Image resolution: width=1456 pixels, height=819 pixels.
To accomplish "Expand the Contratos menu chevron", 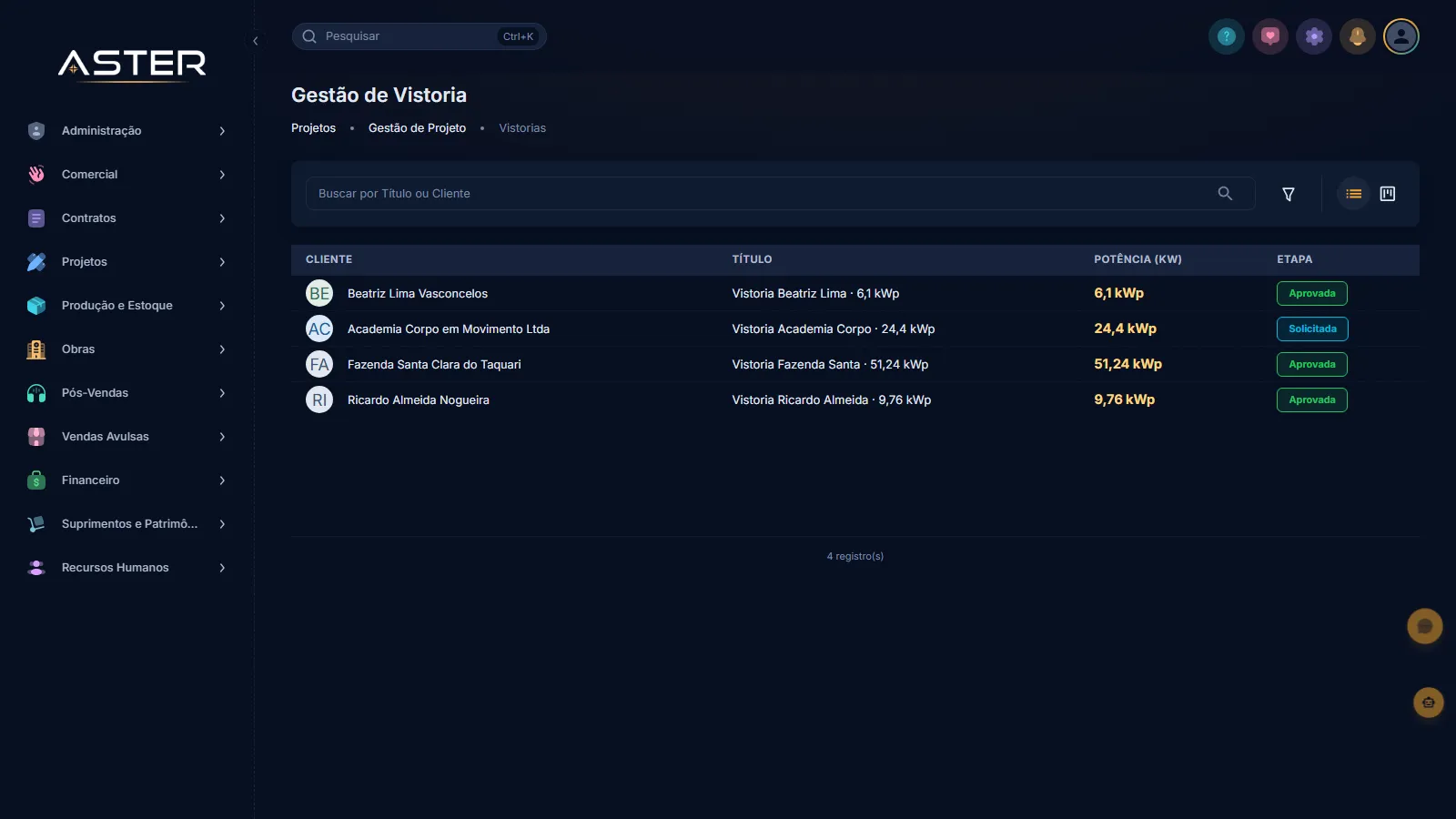I will tap(222, 218).
